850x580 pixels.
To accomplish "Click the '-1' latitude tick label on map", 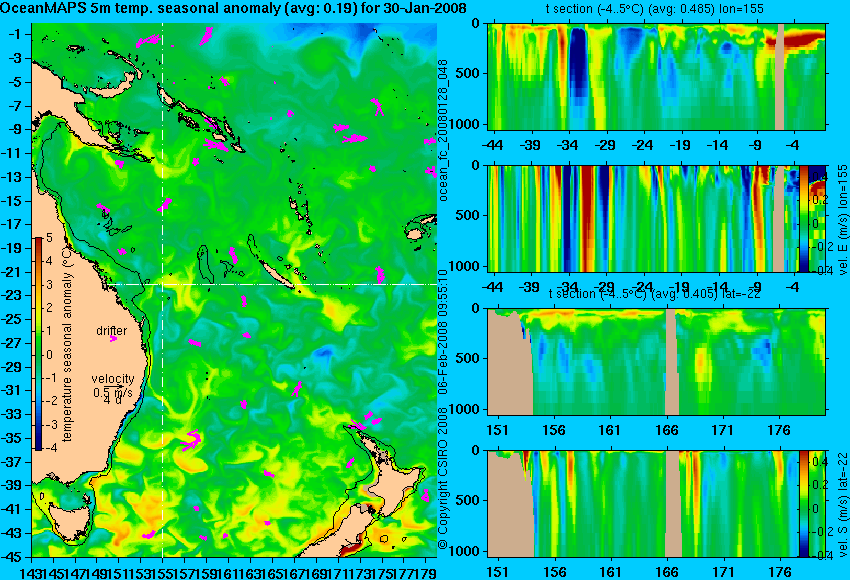I will click(x=16, y=34).
